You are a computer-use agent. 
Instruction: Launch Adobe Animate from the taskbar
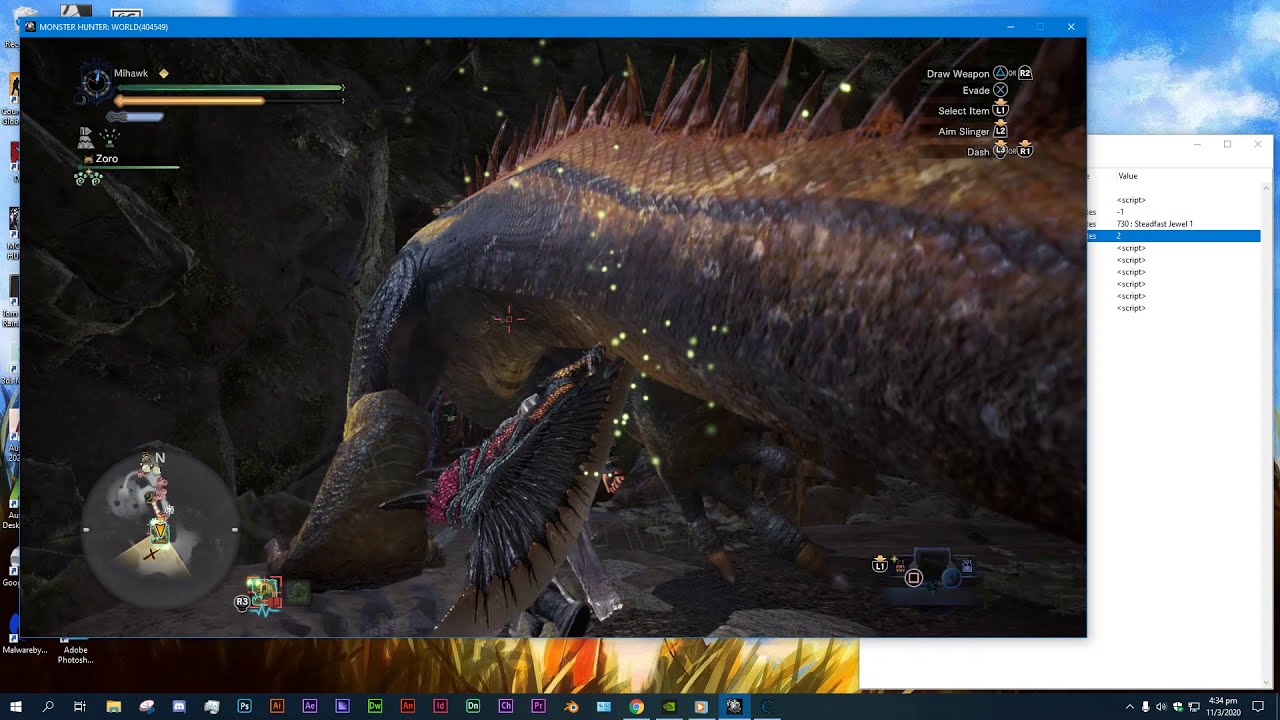(x=407, y=706)
